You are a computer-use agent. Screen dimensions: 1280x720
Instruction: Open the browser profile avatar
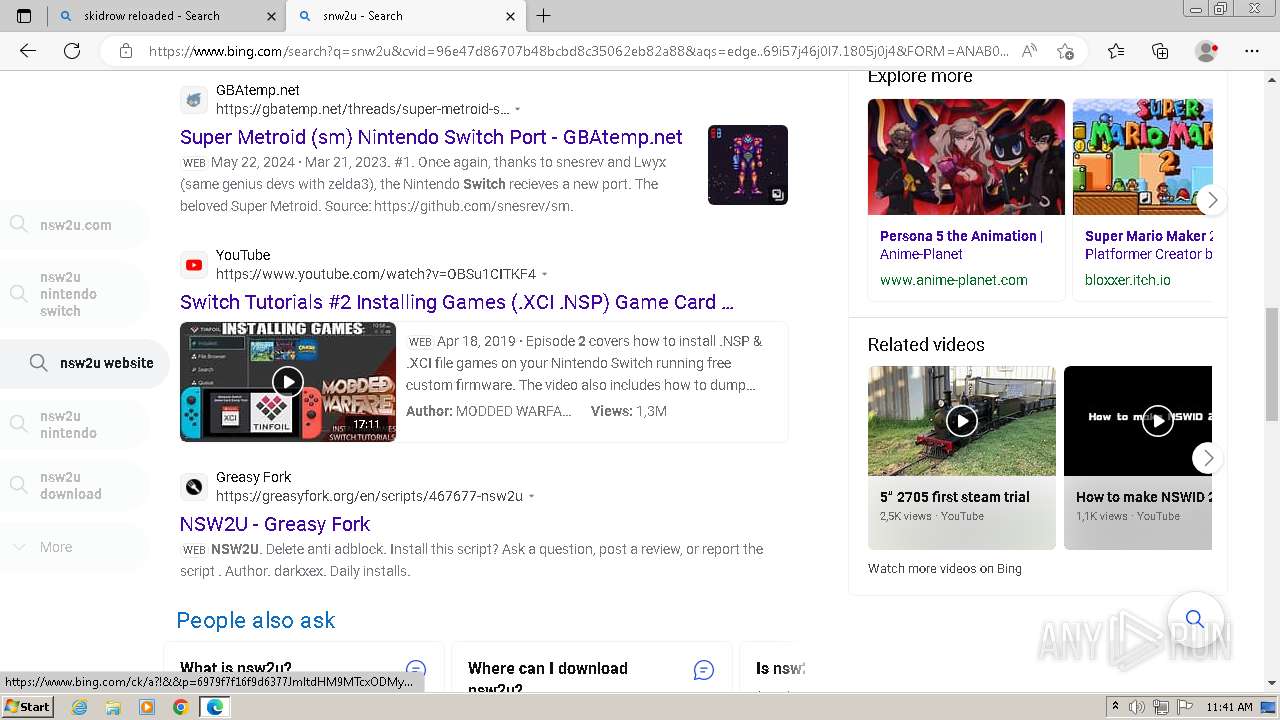pos(1207,51)
